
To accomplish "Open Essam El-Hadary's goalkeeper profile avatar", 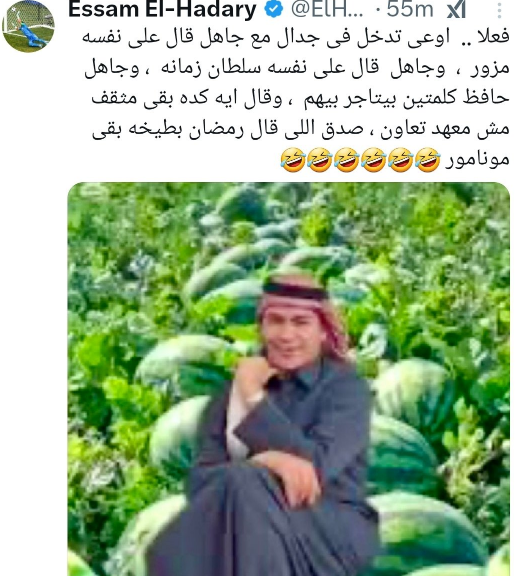I will (28, 26).
